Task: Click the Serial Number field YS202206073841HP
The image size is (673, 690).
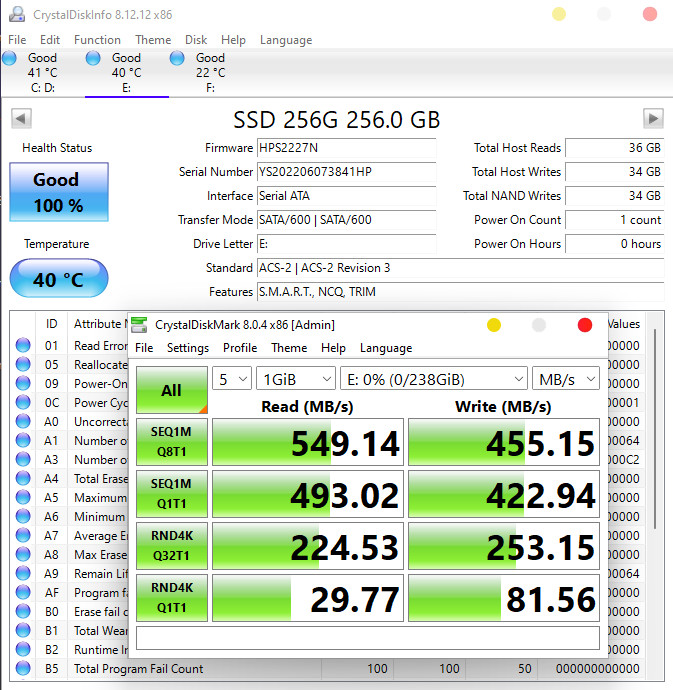Action: (x=346, y=172)
